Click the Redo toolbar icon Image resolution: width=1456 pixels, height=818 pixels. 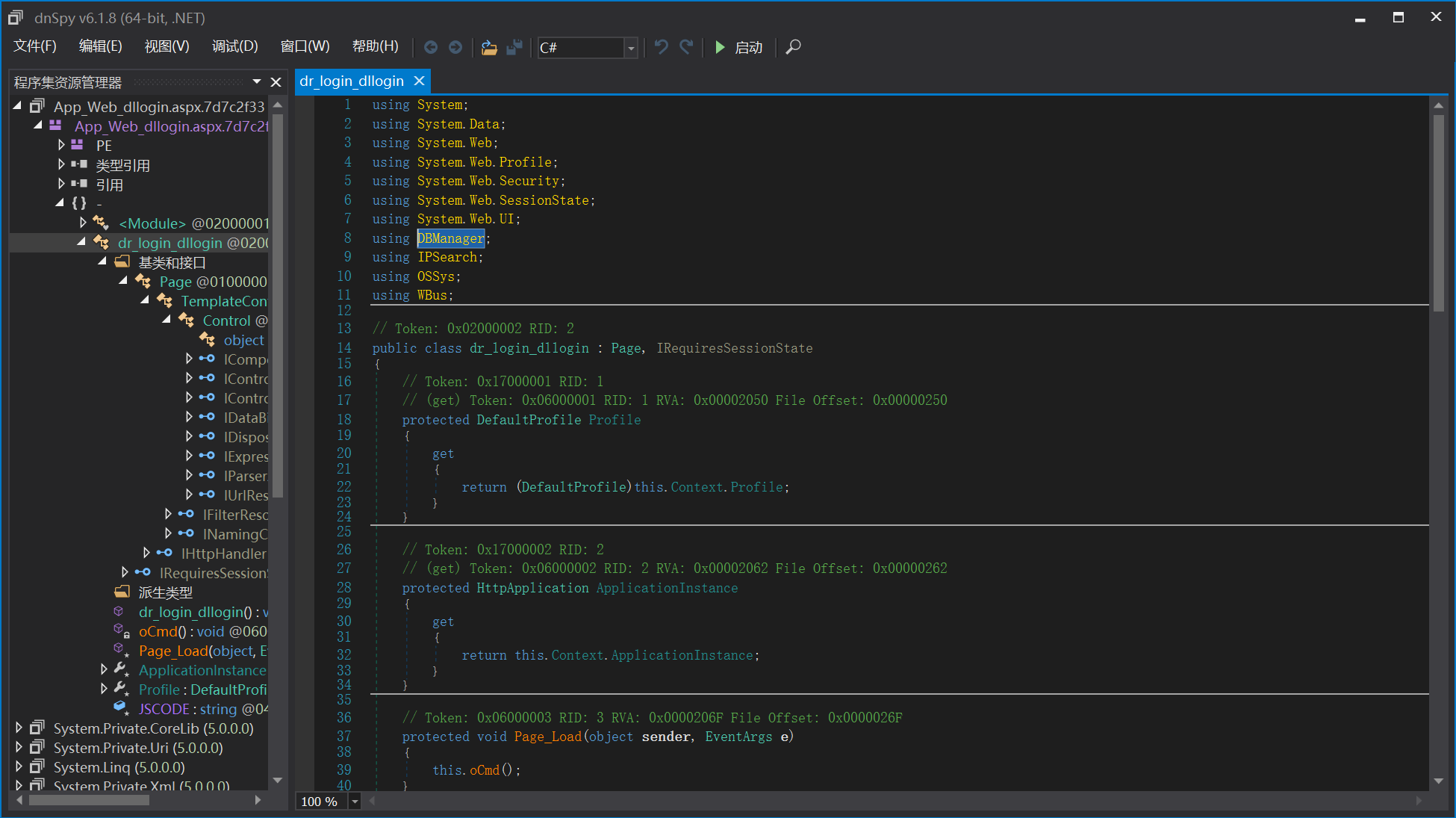pyautogui.click(x=686, y=47)
